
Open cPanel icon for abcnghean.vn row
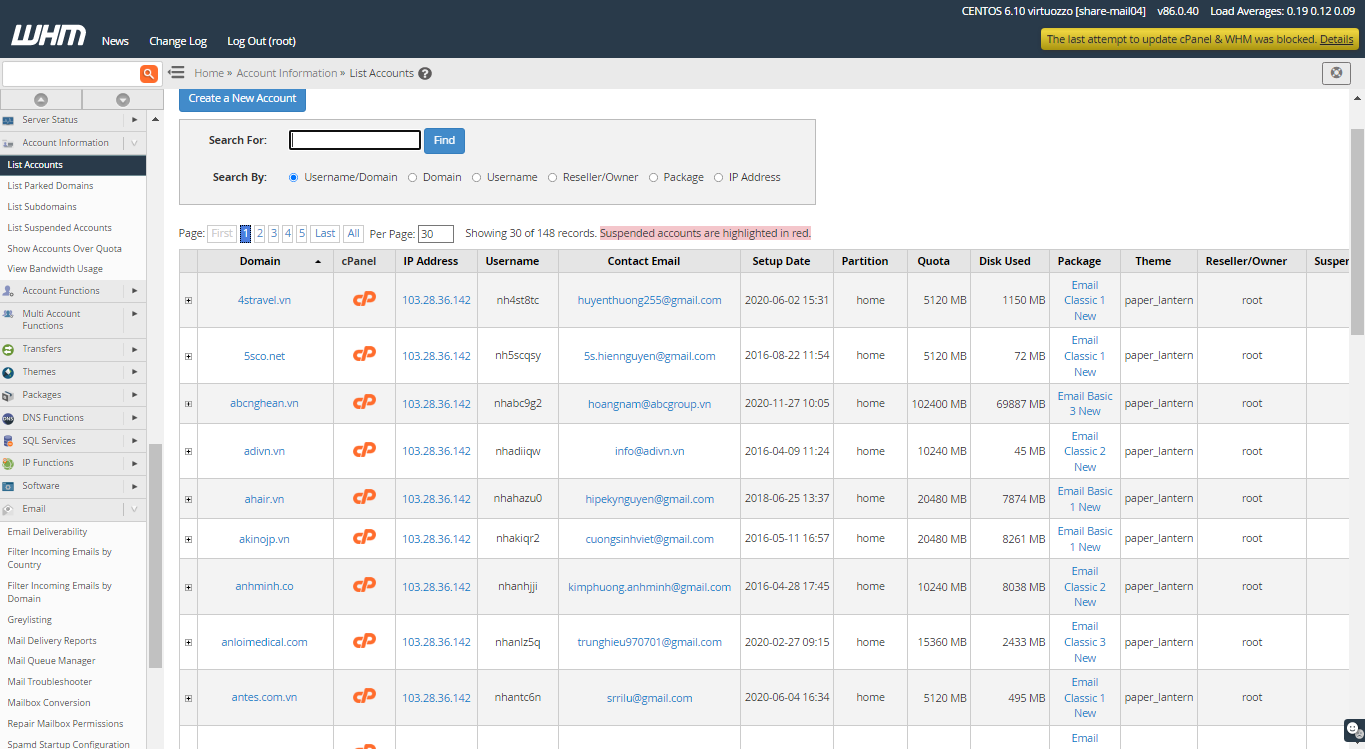[365, 402]
